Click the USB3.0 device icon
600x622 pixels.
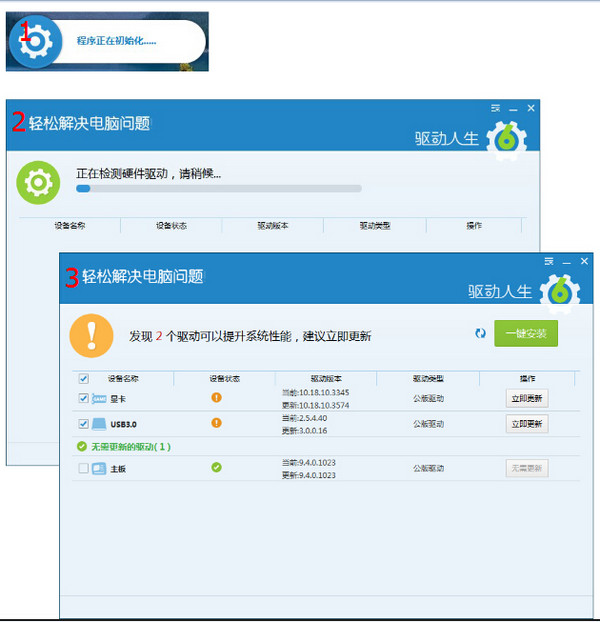99,424
